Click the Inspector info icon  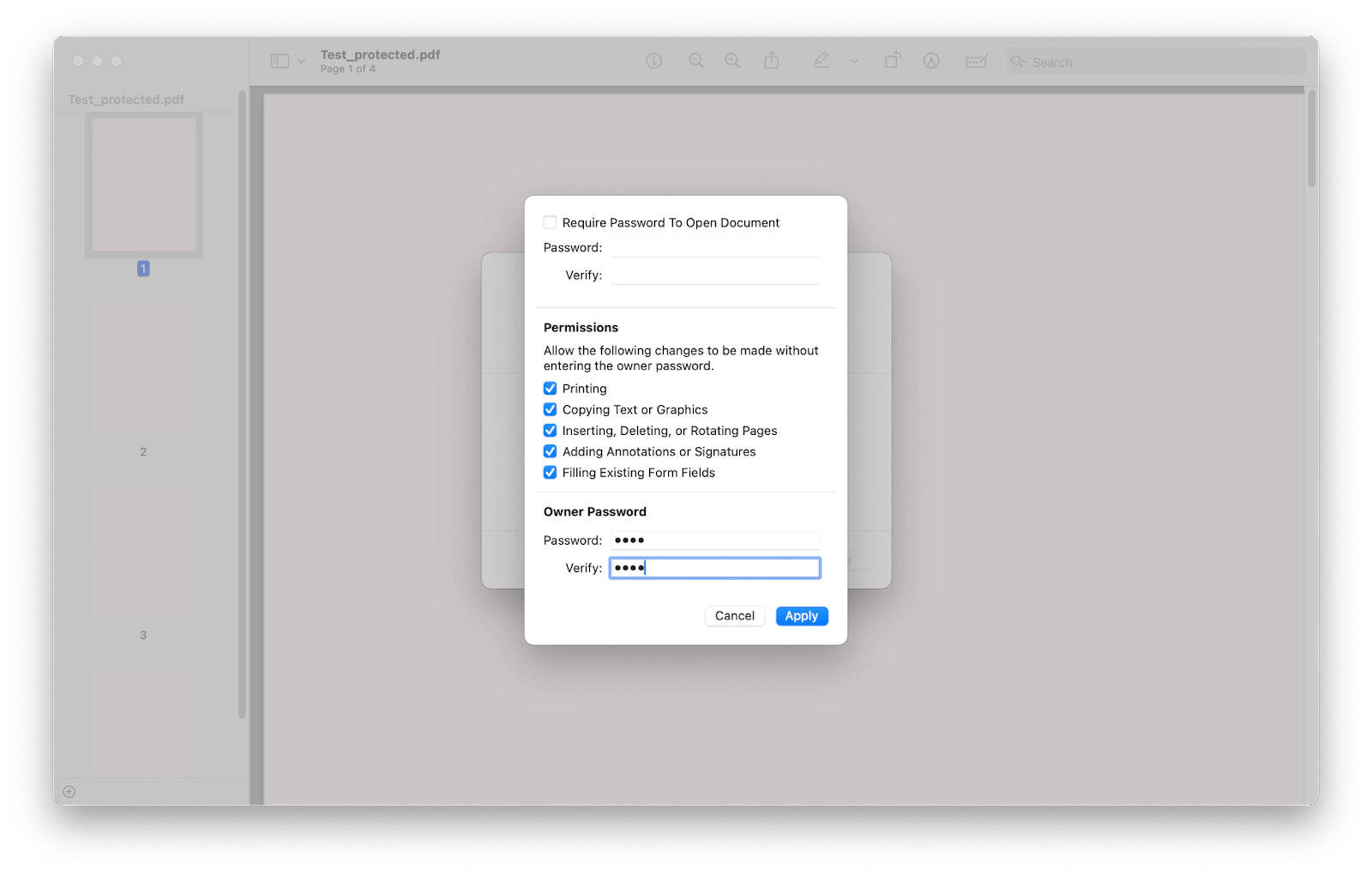click(x=653, y=61)
